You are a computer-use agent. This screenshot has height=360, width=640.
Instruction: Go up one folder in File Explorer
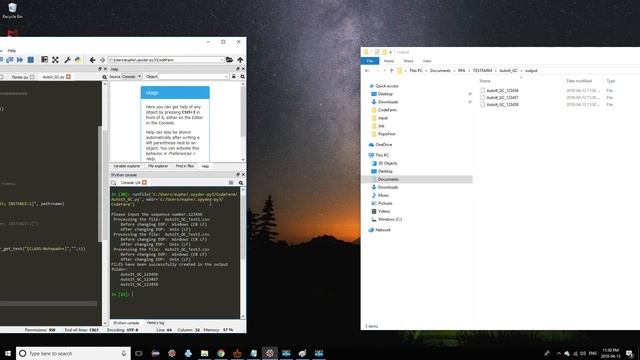pyautogui.click(x=391, y=71)
